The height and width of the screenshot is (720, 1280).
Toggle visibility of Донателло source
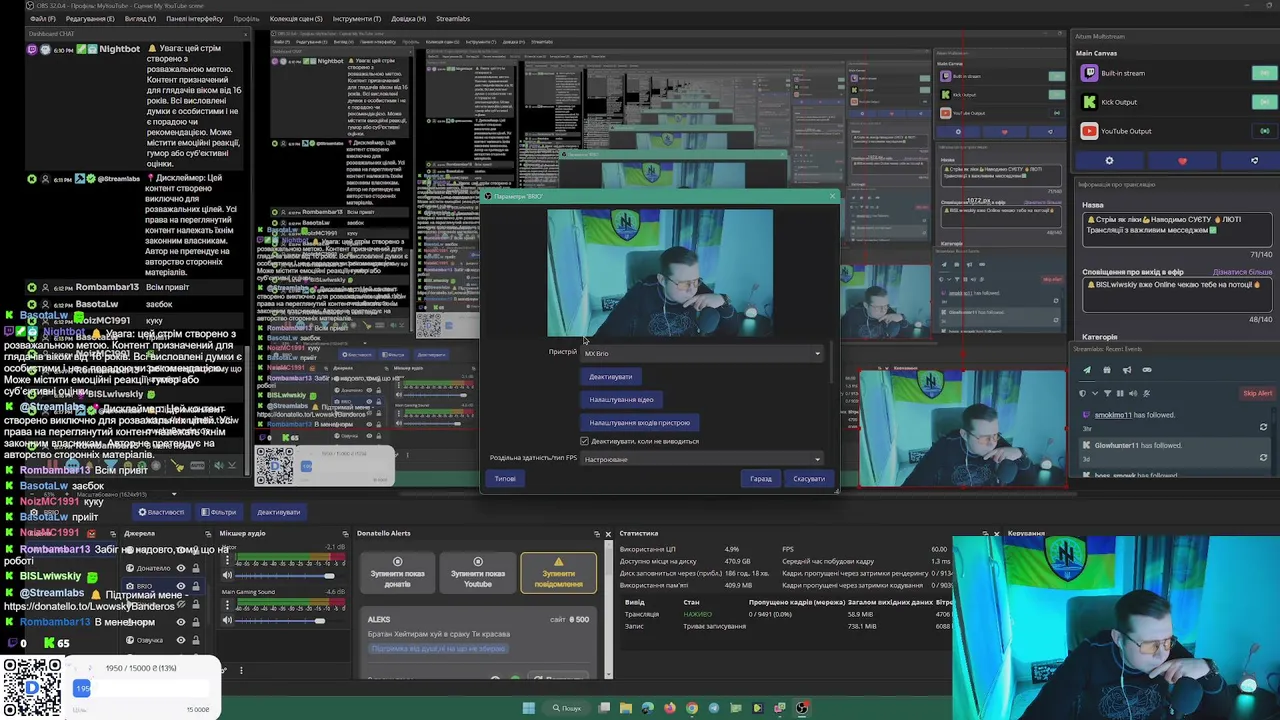pyautogui.click(x=181, y=569)
